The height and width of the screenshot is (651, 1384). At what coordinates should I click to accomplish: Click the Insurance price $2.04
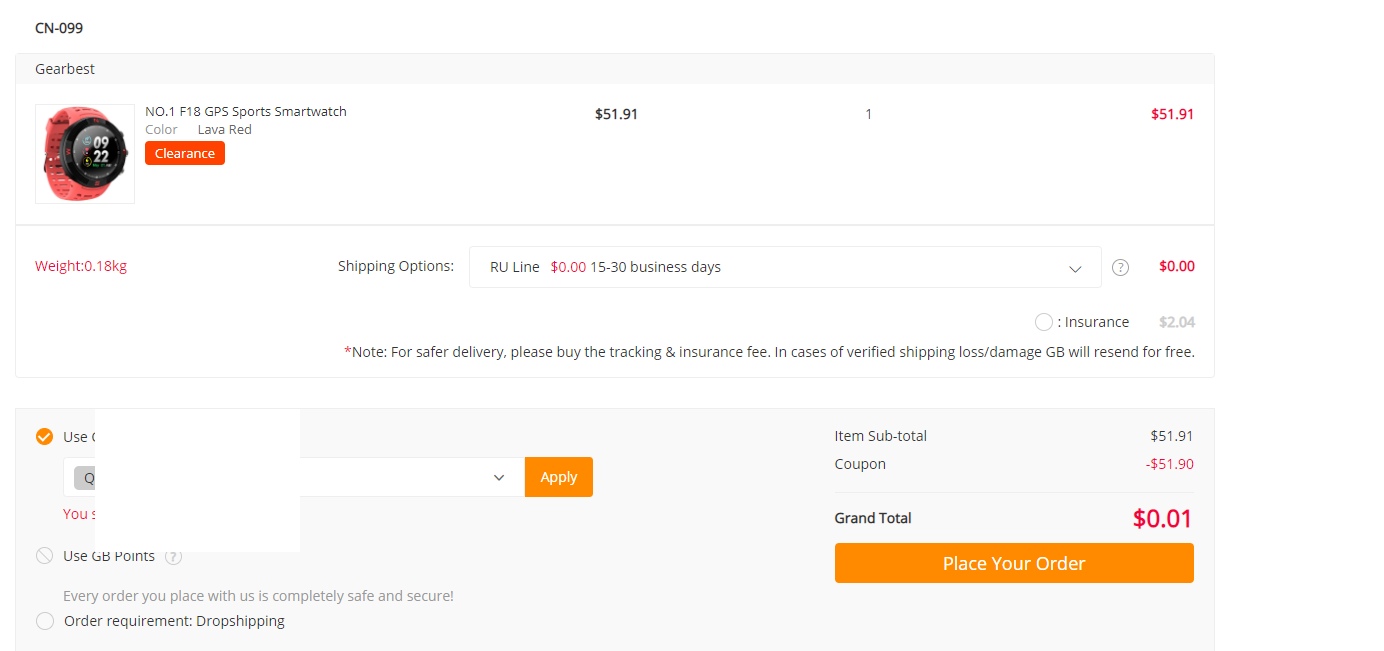(1177, 322)
